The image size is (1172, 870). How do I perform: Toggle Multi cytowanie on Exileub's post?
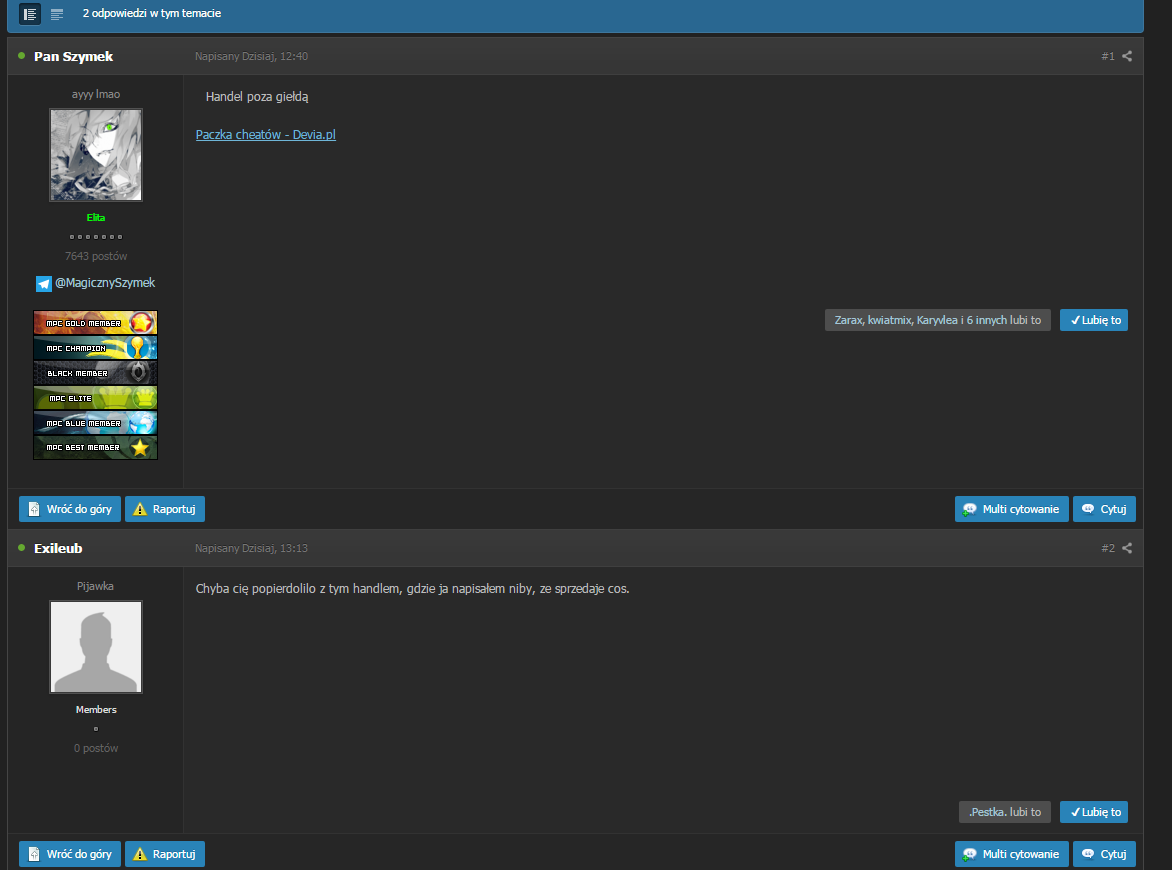coord(1011,854)
